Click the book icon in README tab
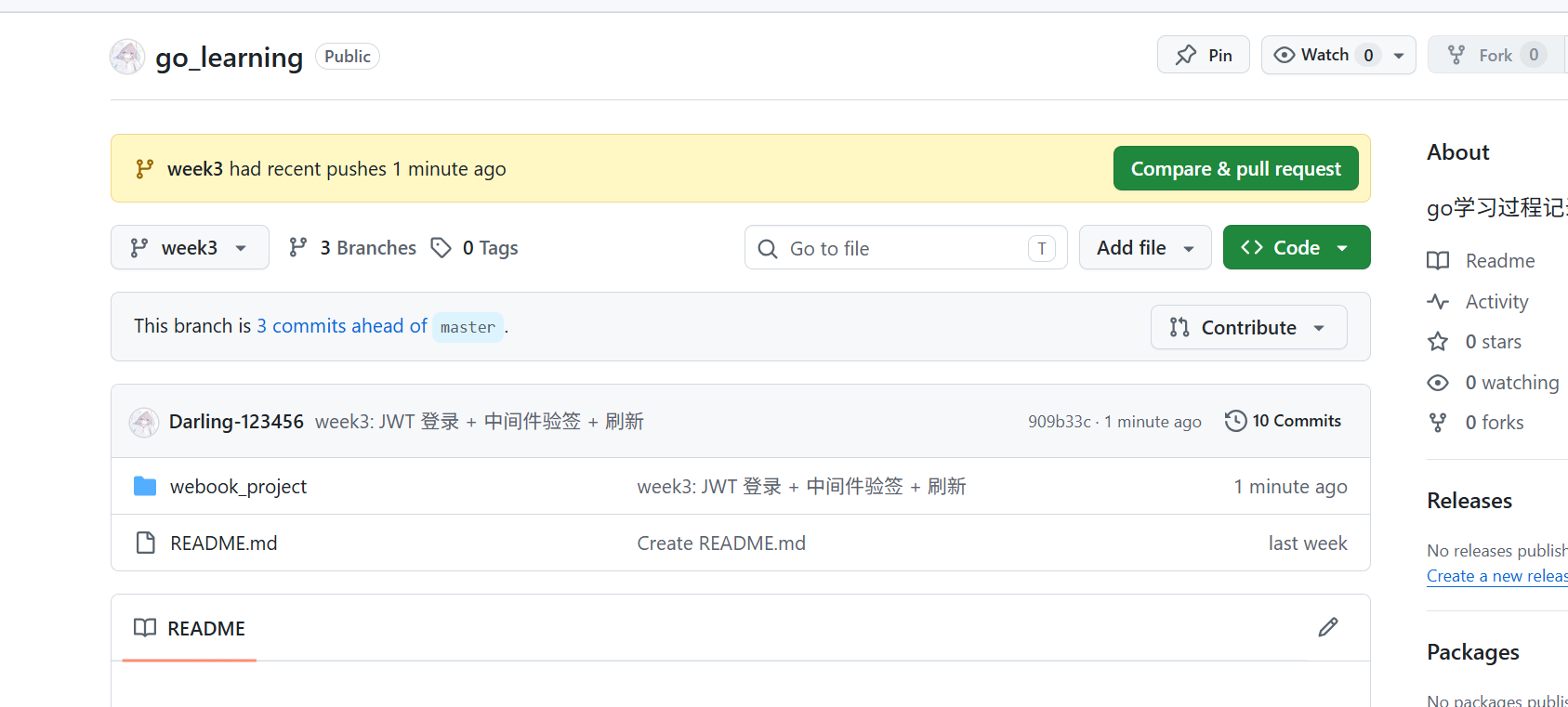1568x707 pixels. (145, 627)
